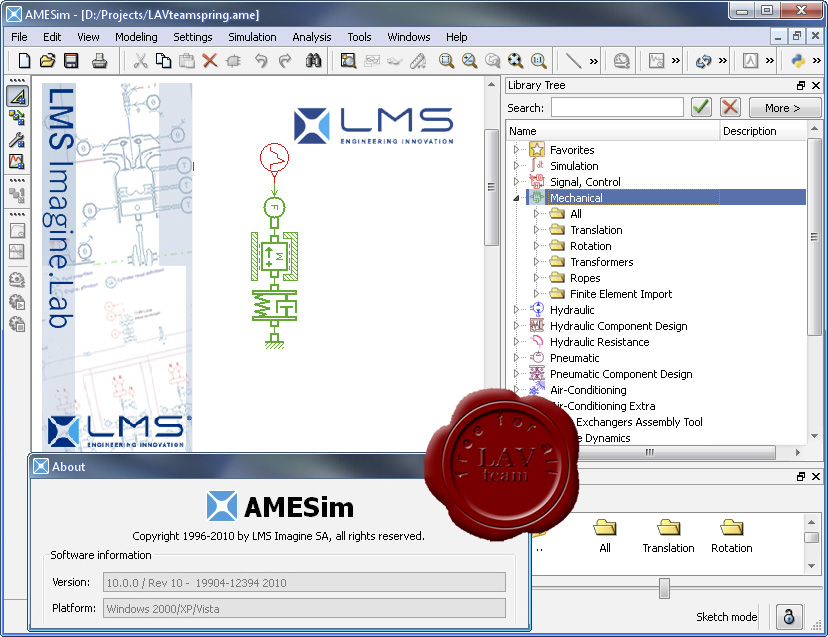Open the Settings menu

[193, 36]
